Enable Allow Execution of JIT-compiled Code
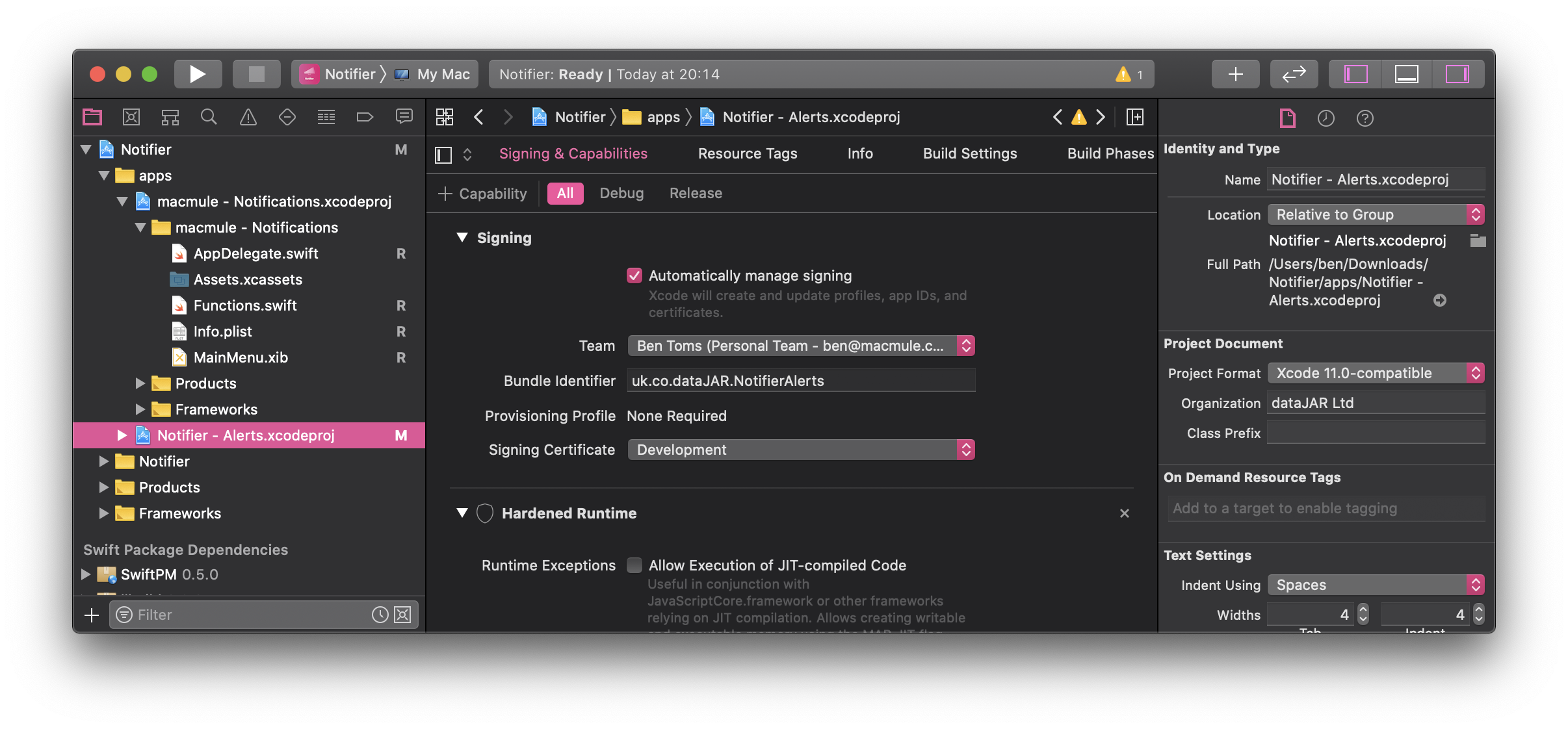 (634, 565)
